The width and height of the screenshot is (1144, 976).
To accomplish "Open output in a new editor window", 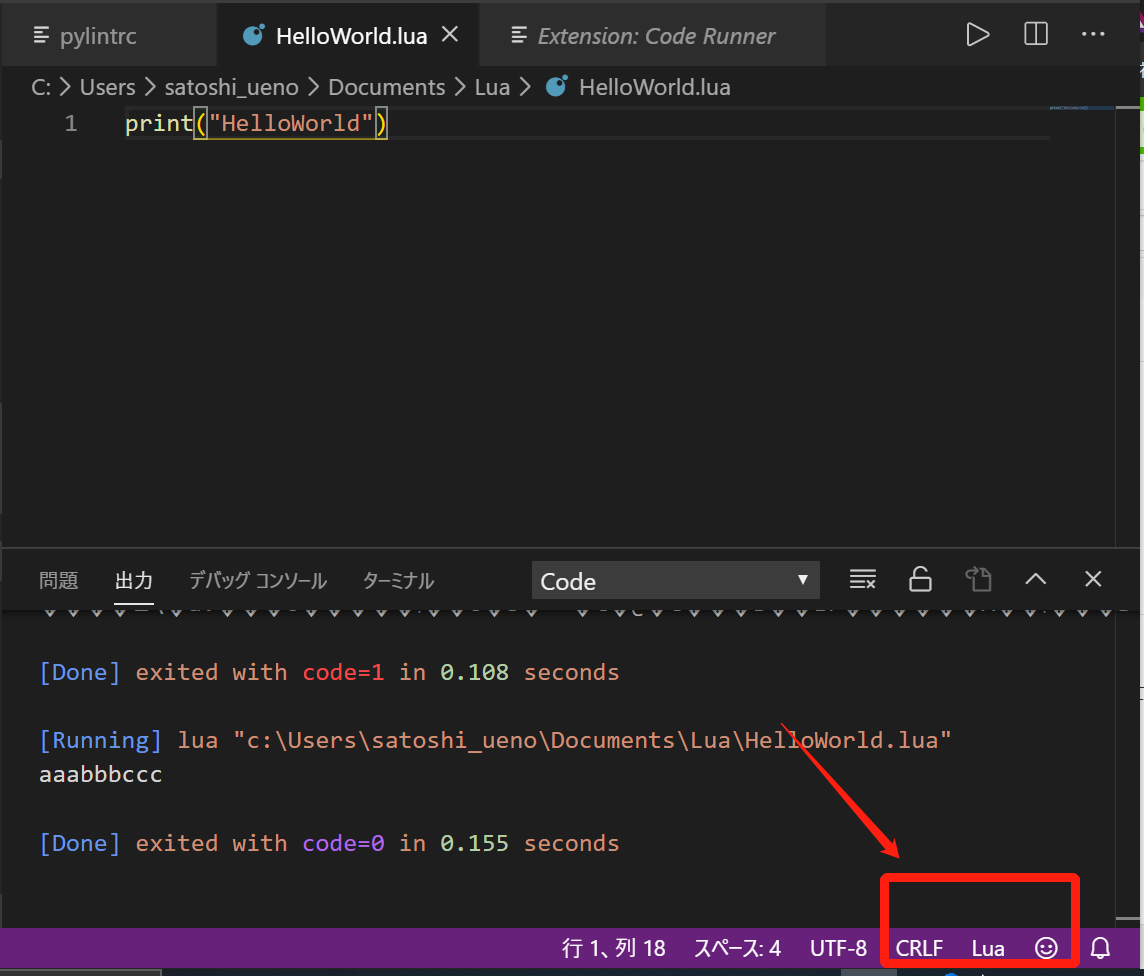I will coord(978,579).
